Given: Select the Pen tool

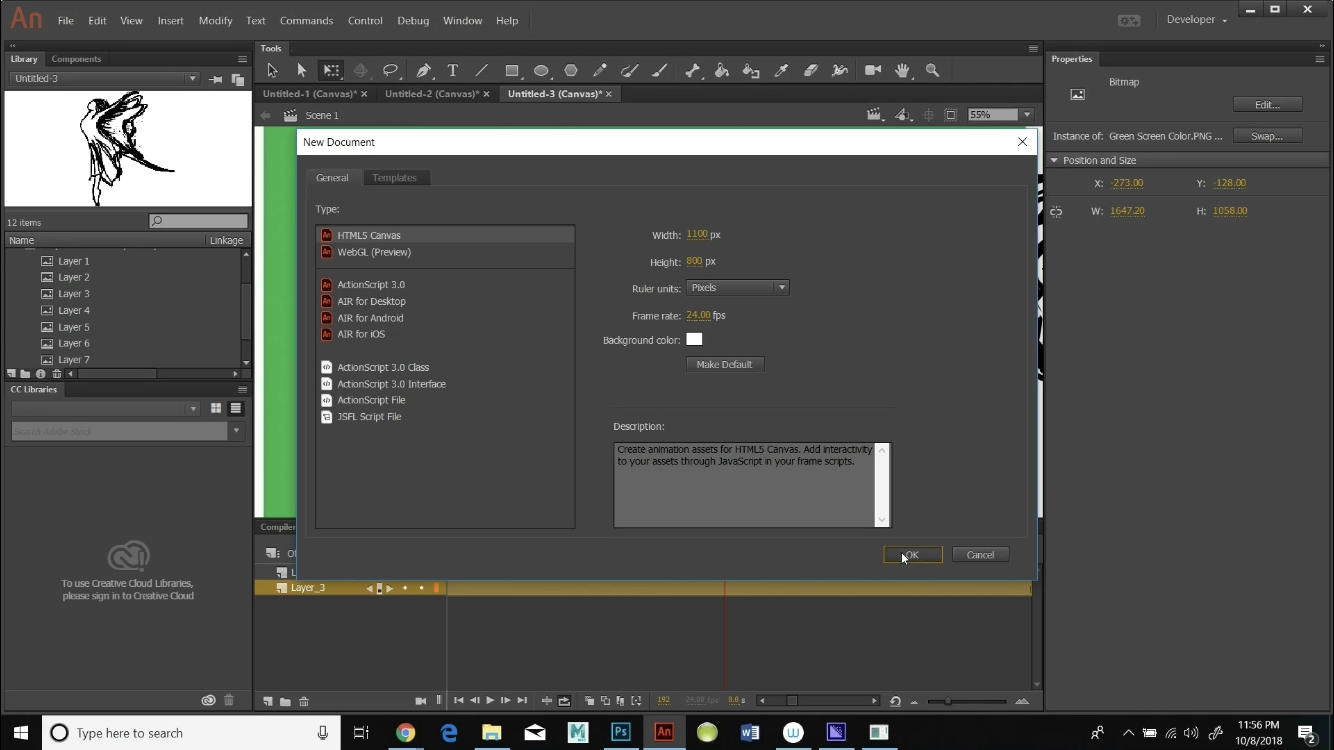Looking at the screenshot, I should (x=423, y=70).
